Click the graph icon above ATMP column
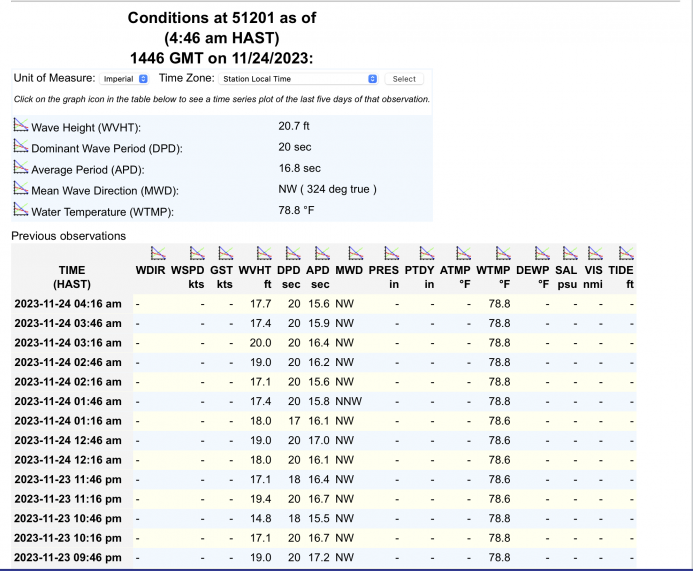693x571 pixels. 464,253
